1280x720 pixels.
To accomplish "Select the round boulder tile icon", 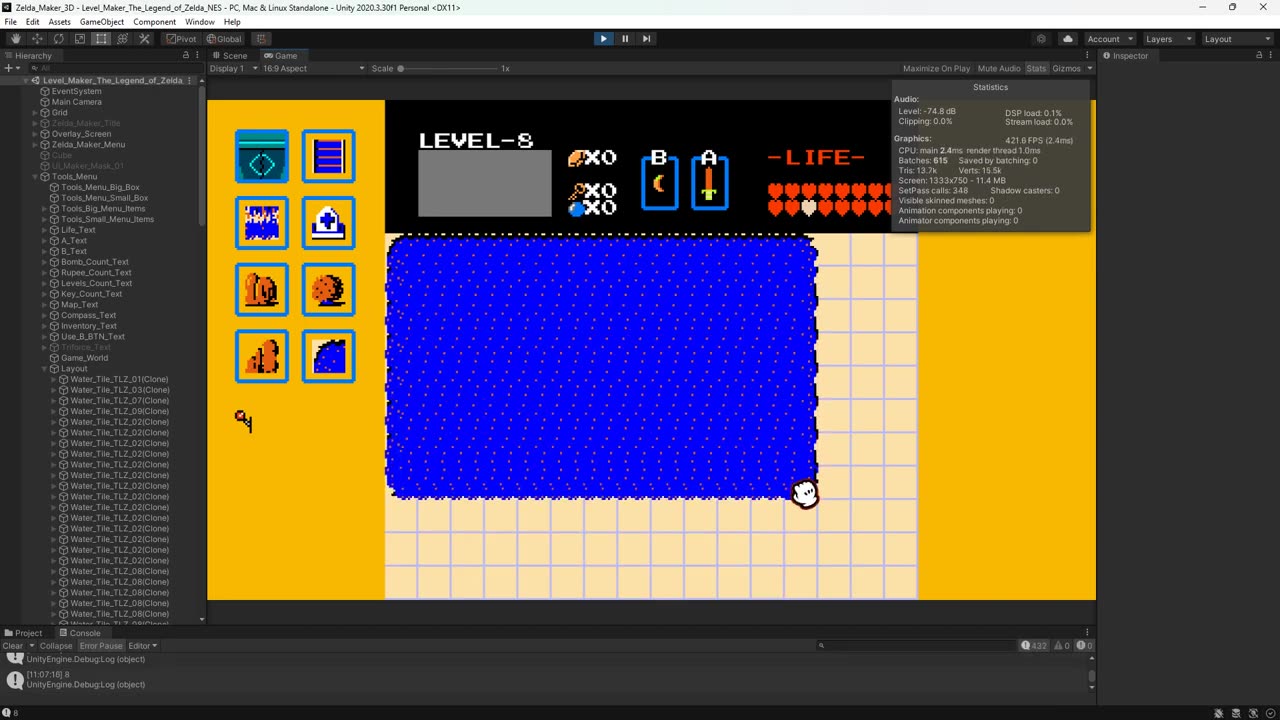I will [329, 290].
